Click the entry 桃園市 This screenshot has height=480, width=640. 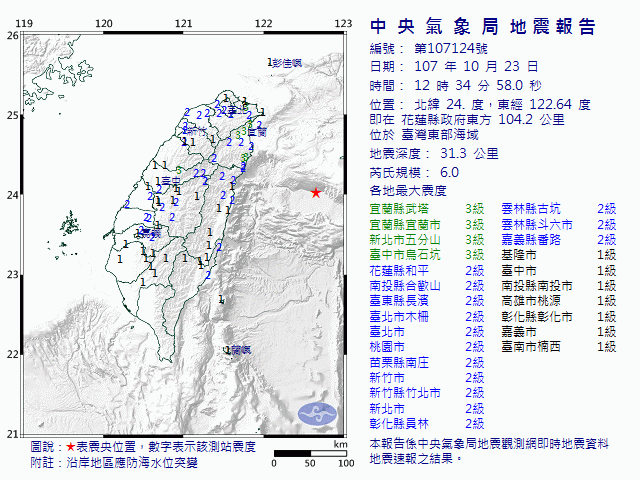387,347
